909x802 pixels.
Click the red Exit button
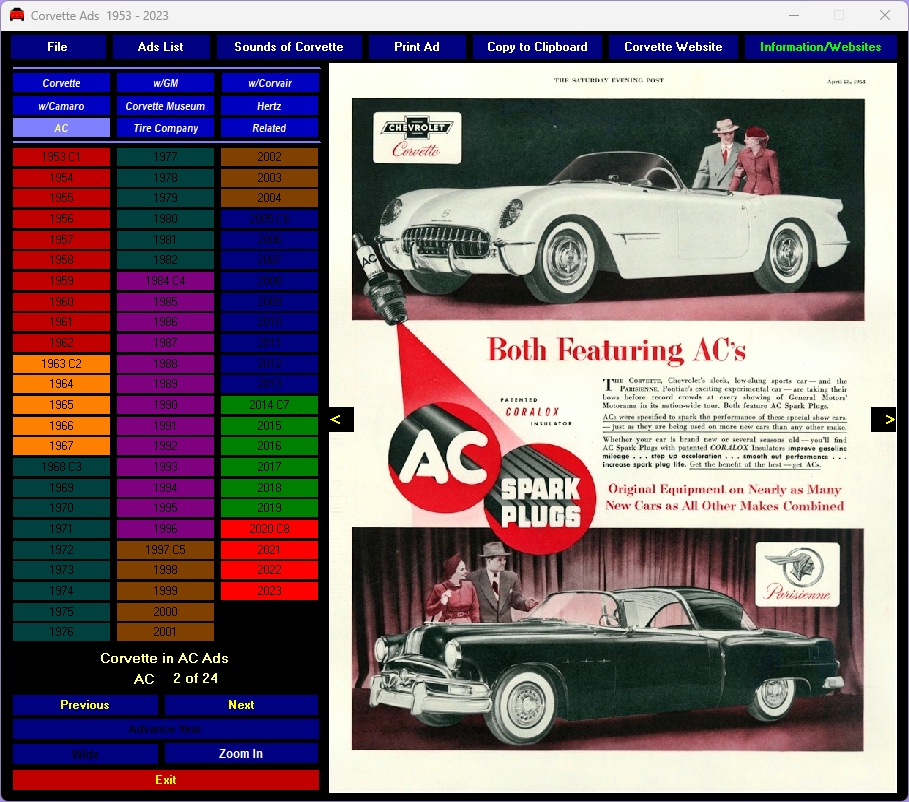[166, 780]
